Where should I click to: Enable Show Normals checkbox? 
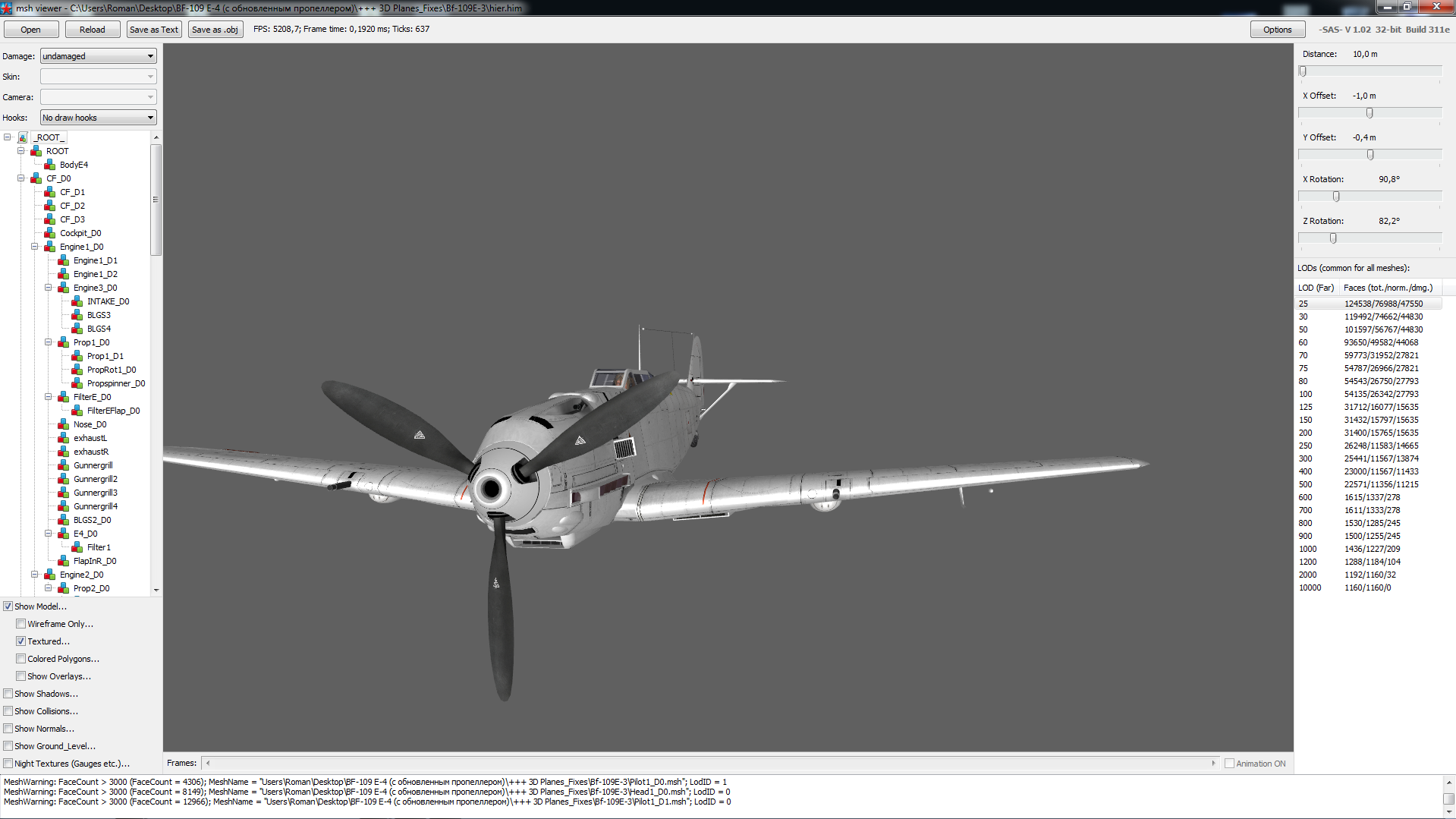click(8, 729)
